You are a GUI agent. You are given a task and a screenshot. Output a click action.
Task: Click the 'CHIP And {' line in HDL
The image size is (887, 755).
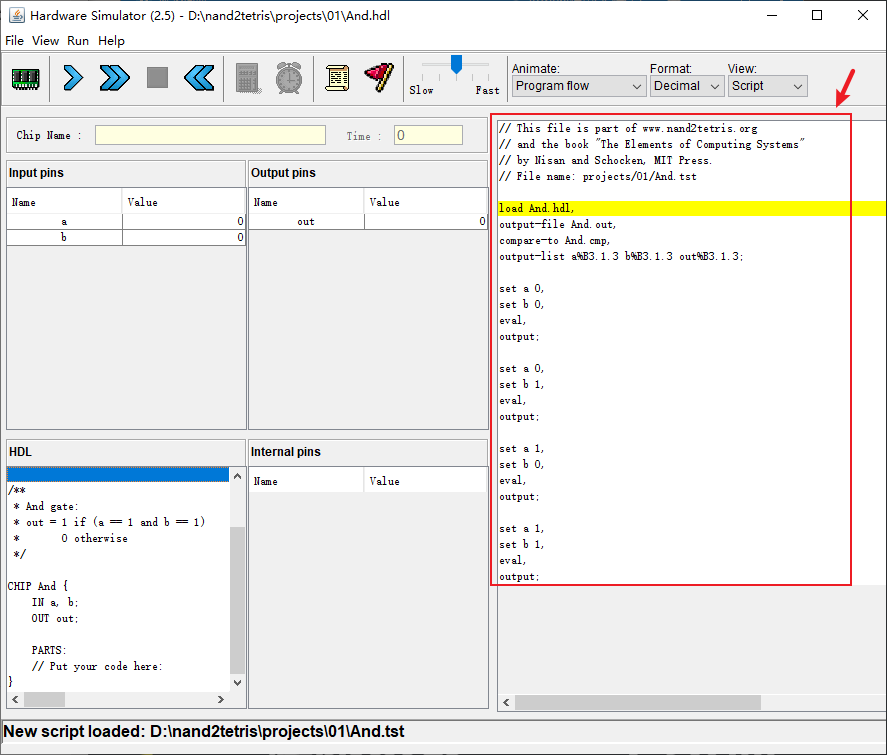click(x=38, y=586)
